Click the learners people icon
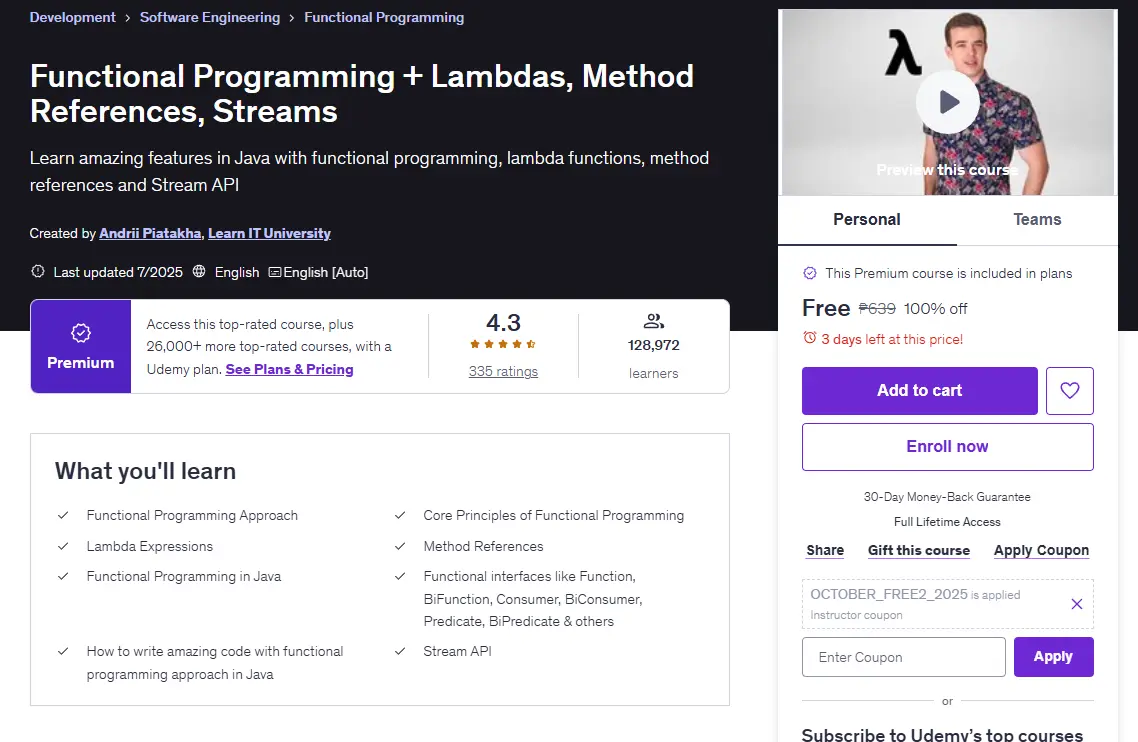Viewport: 1138px width, 742px height. [653, 321]
